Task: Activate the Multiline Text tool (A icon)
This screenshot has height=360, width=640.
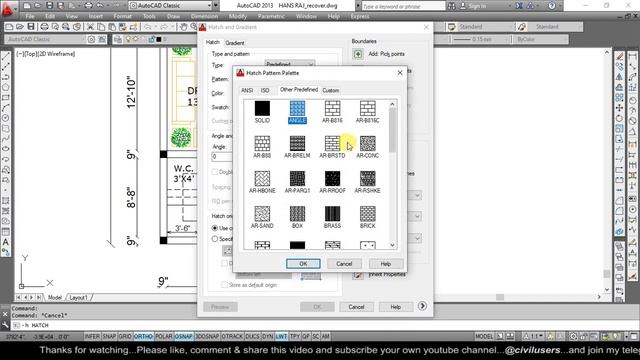Action: coord(6,242)
